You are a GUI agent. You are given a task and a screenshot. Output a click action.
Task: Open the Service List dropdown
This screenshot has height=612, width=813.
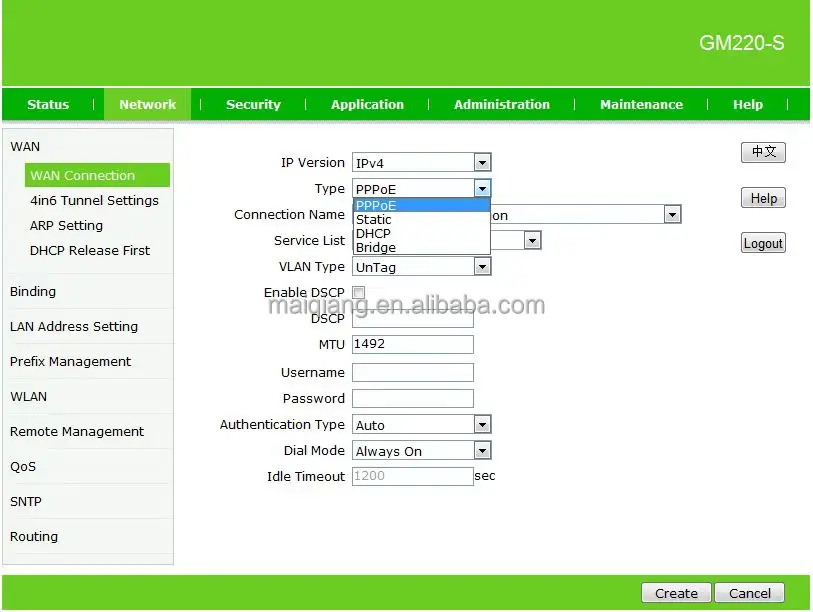click(531, 240)
